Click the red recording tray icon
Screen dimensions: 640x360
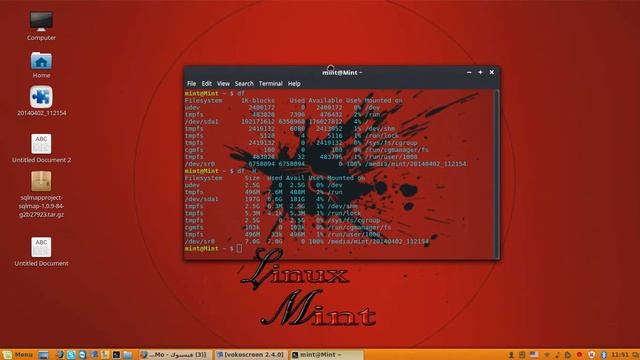pyautogui.click(x=579, y=355)
